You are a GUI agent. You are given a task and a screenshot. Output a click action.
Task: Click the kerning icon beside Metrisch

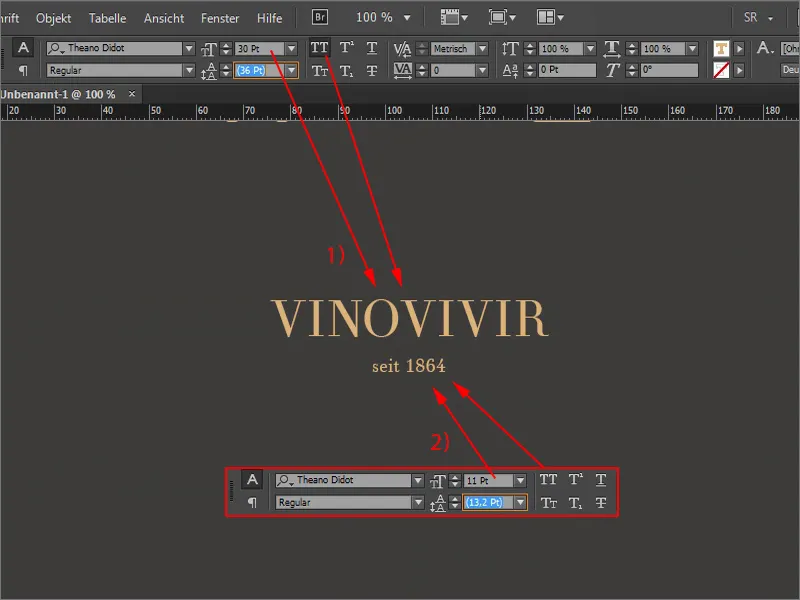coord(403,49)
